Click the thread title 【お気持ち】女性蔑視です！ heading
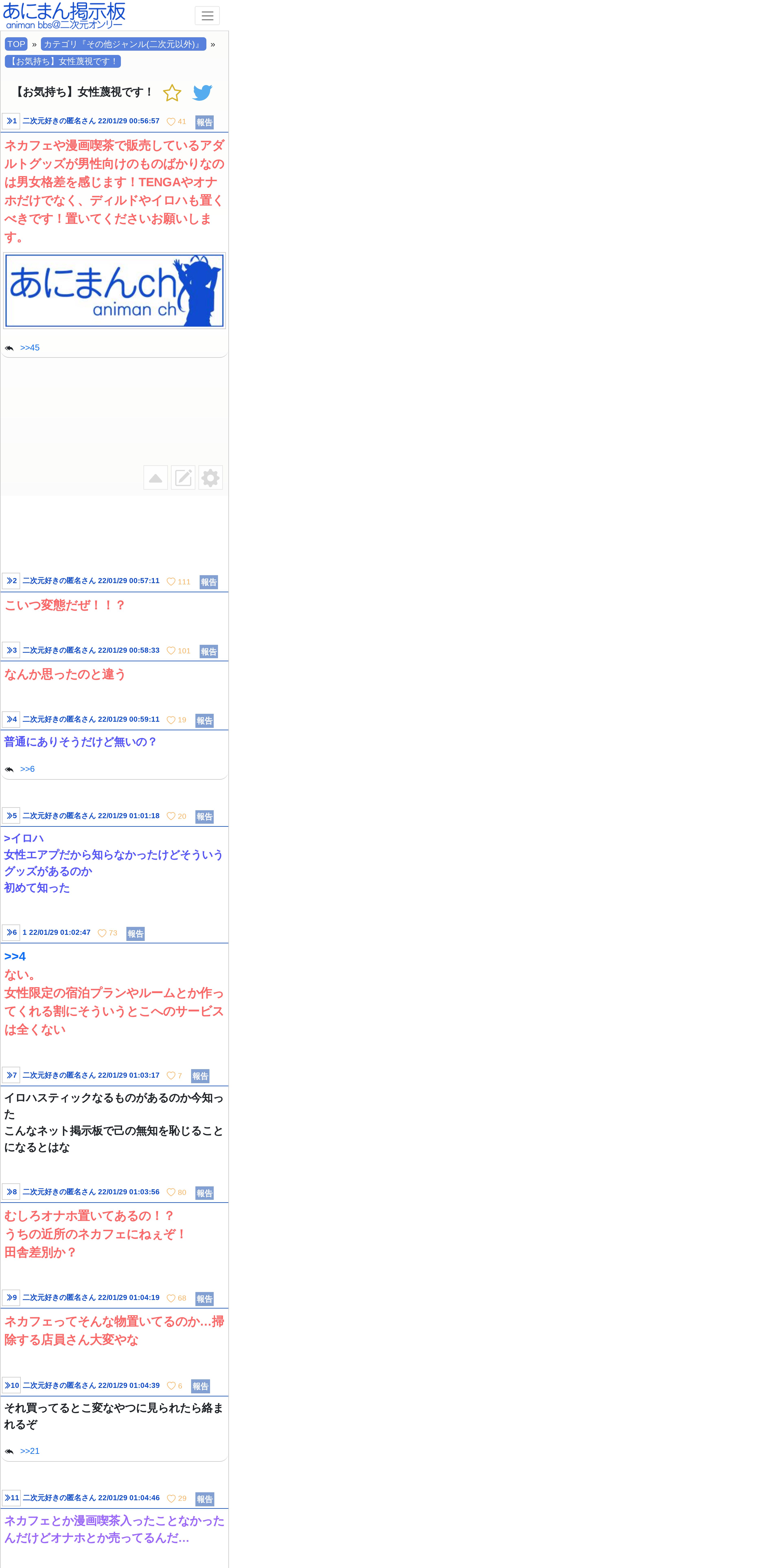The image size is (784, 1568). 83,92
